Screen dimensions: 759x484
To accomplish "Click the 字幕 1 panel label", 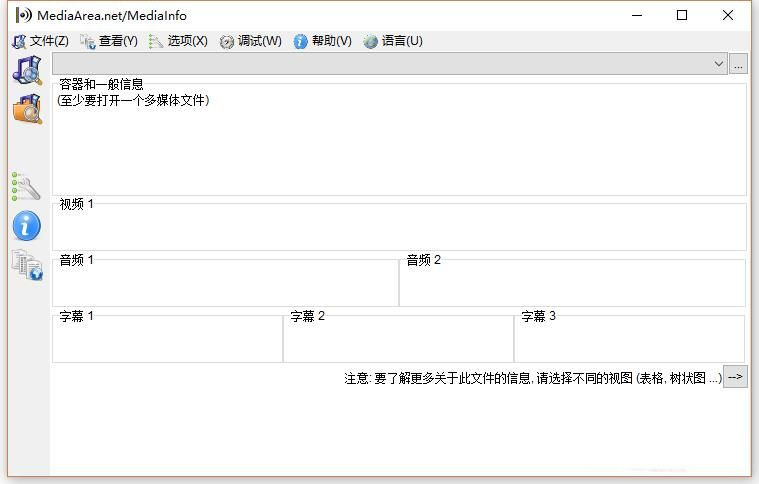I will tap(76, 317).
